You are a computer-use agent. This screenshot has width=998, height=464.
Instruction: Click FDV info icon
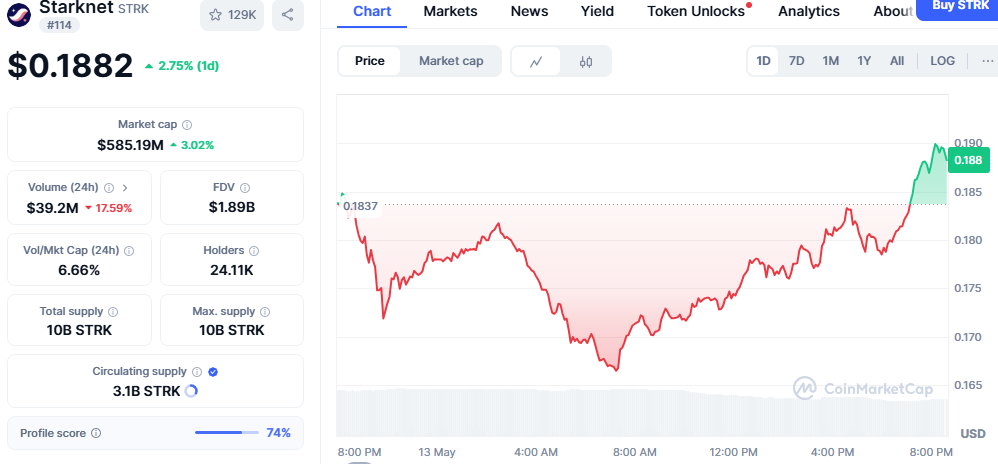[x=245, y=188]
